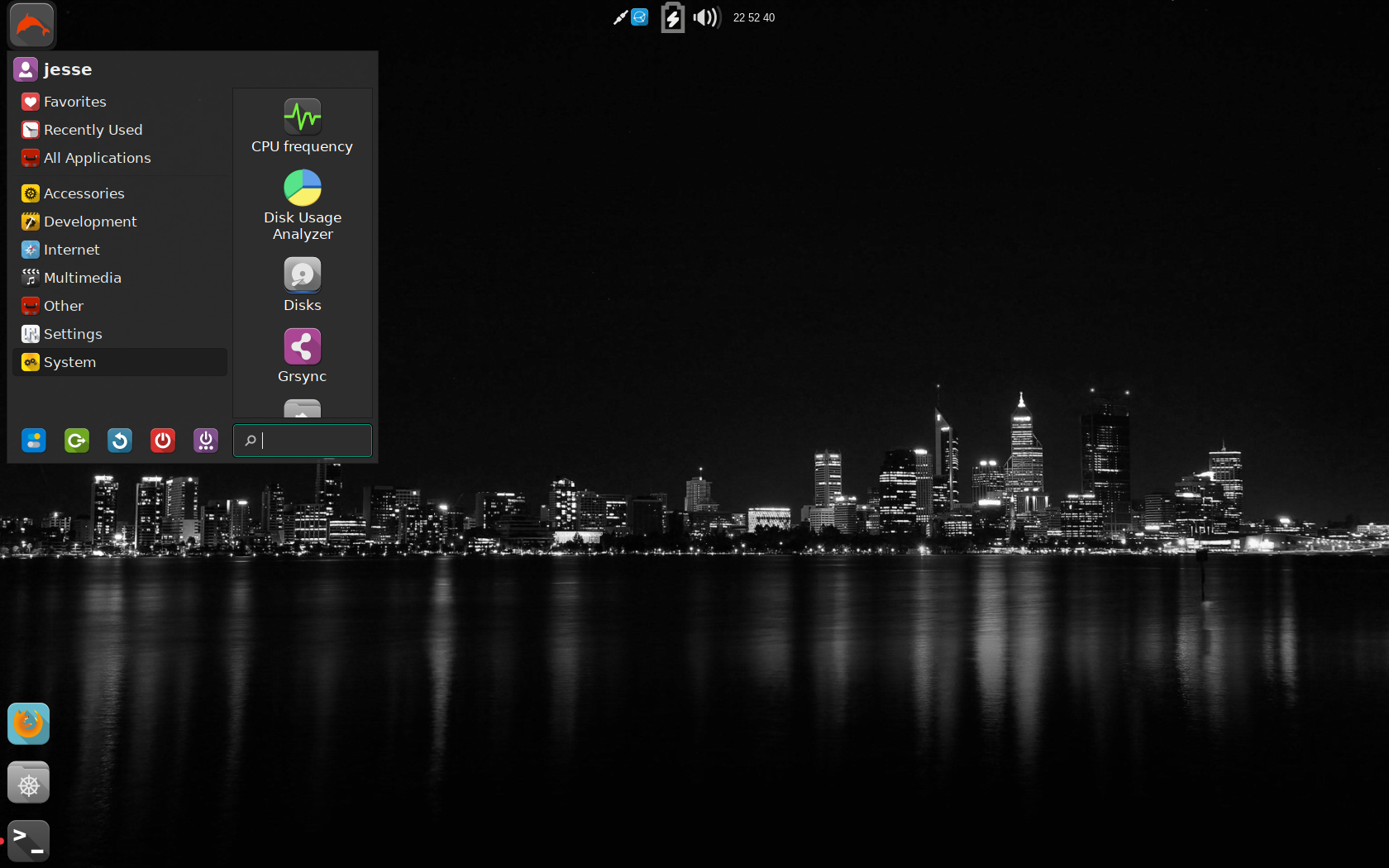
Task: Launch the Terminal from the dock
Action: (29, 842)
